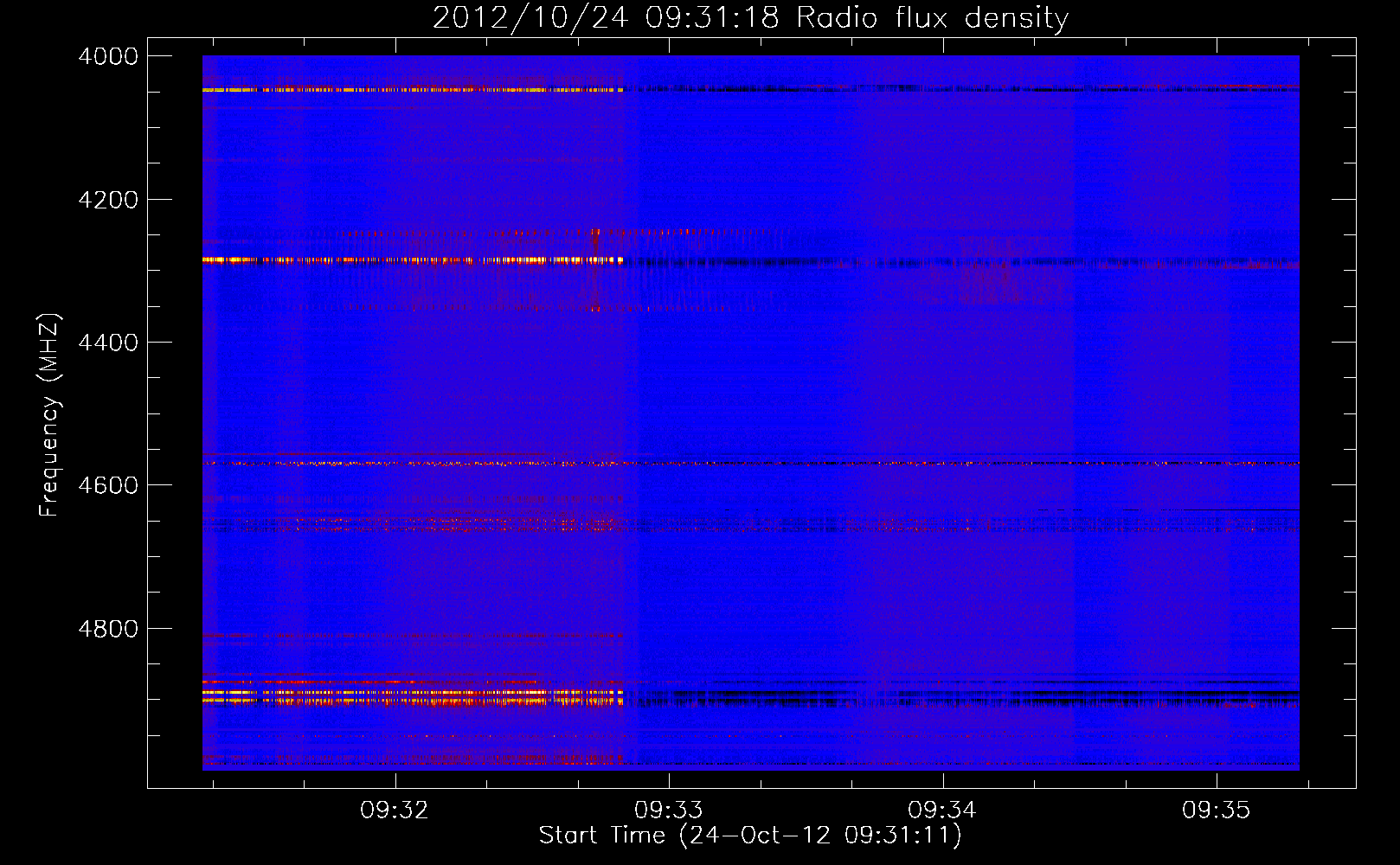Click the 09:35 time tick label
Screen dimensions: 1400x865
pos(1217,810)
